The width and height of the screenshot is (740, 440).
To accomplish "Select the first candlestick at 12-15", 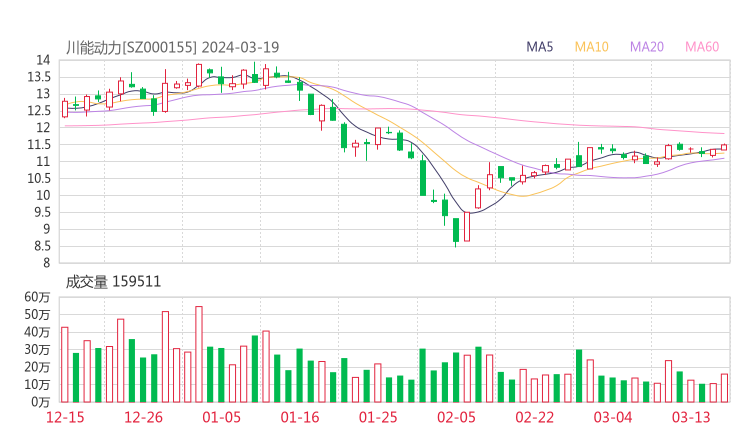I will tap(65, 109).
